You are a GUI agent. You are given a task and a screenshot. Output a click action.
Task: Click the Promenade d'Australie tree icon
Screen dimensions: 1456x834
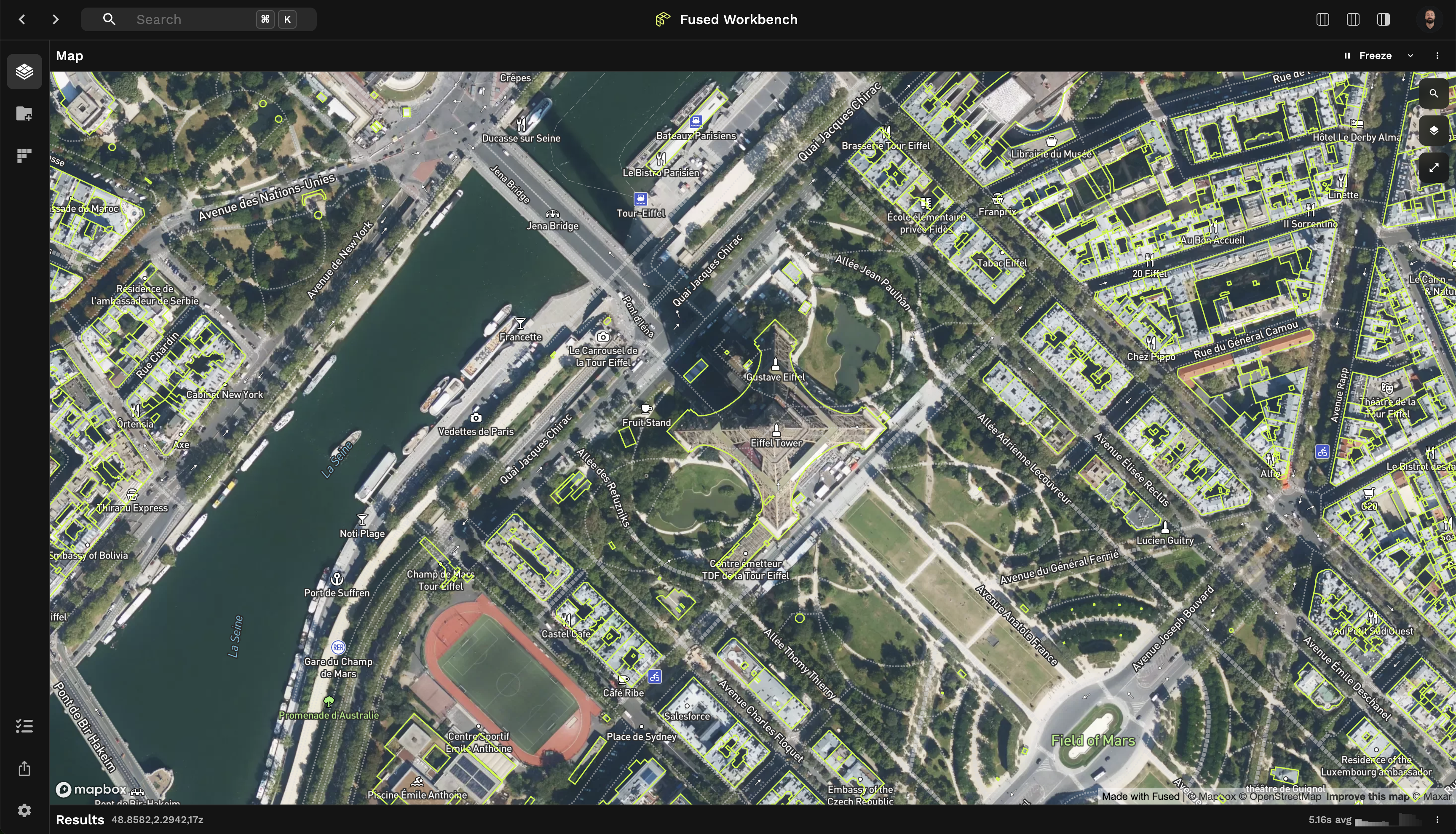pyautogui.click(x=329, y=702)
